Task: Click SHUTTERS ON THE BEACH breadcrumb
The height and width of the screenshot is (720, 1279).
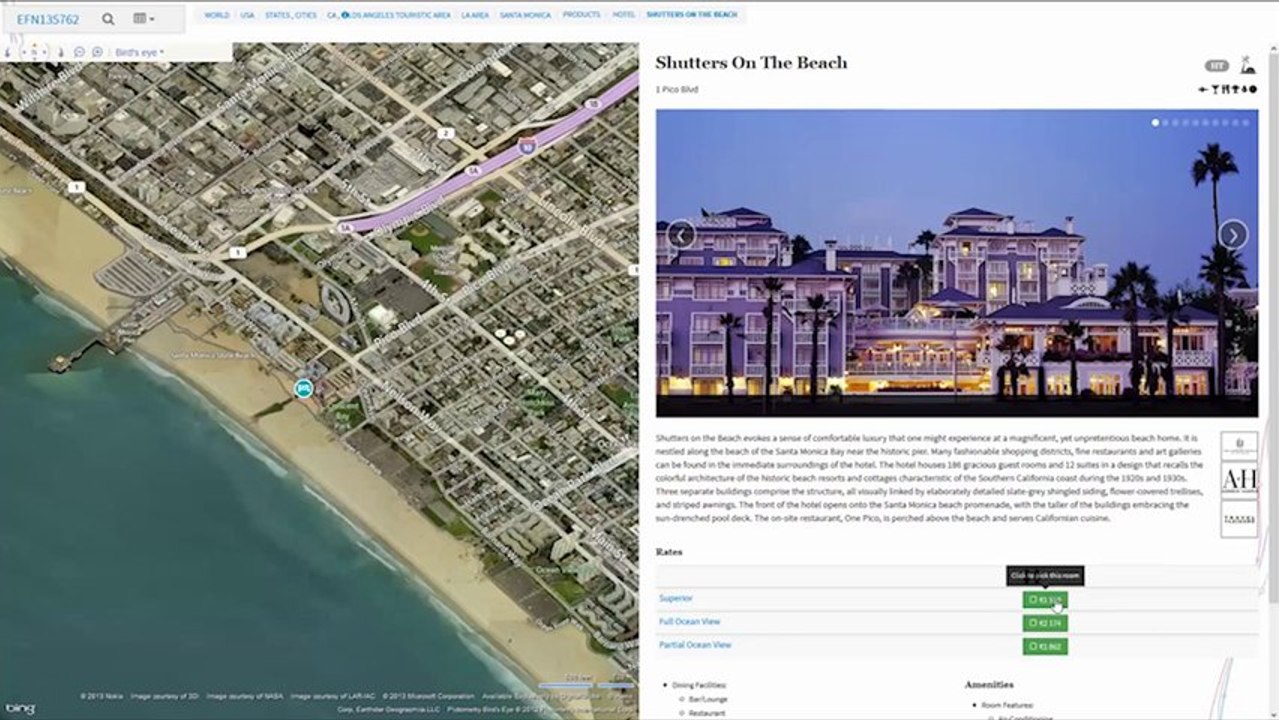Action: pos(692,15)
